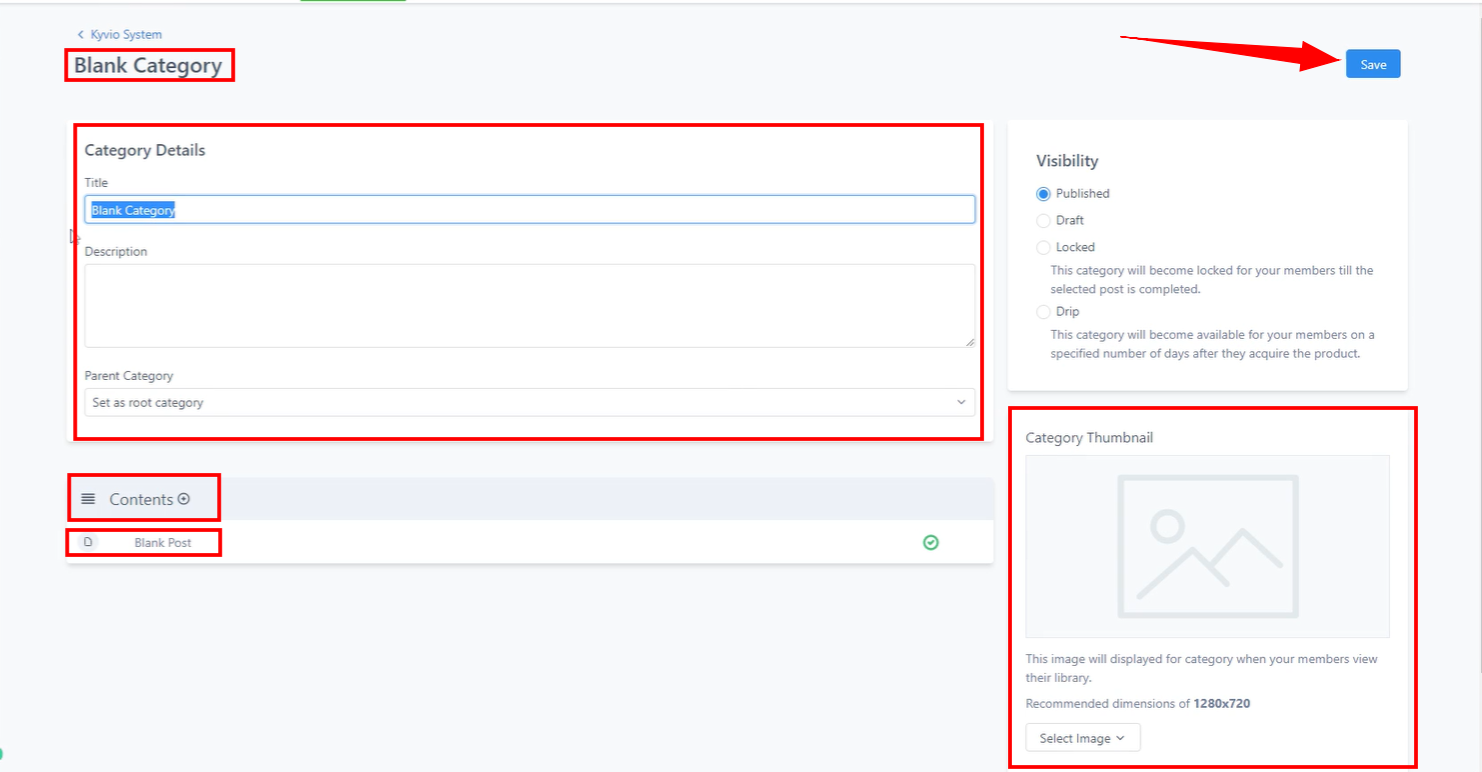Click the Parent Category dropdown chevron arrow

961,402
